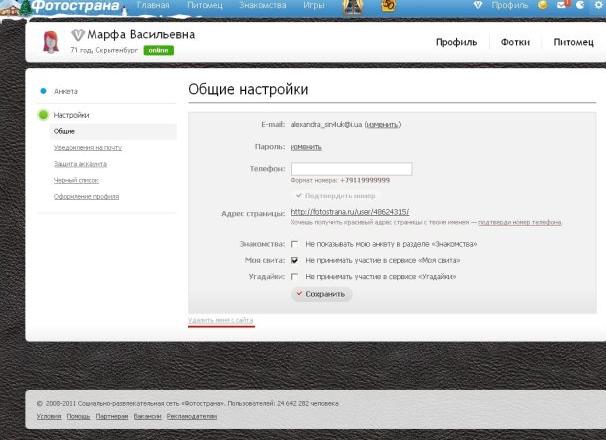Image resolution: width=606 pixels, height=440 pixels.
Task: Open the Главная menu item
Action: [x=153, y=5]
